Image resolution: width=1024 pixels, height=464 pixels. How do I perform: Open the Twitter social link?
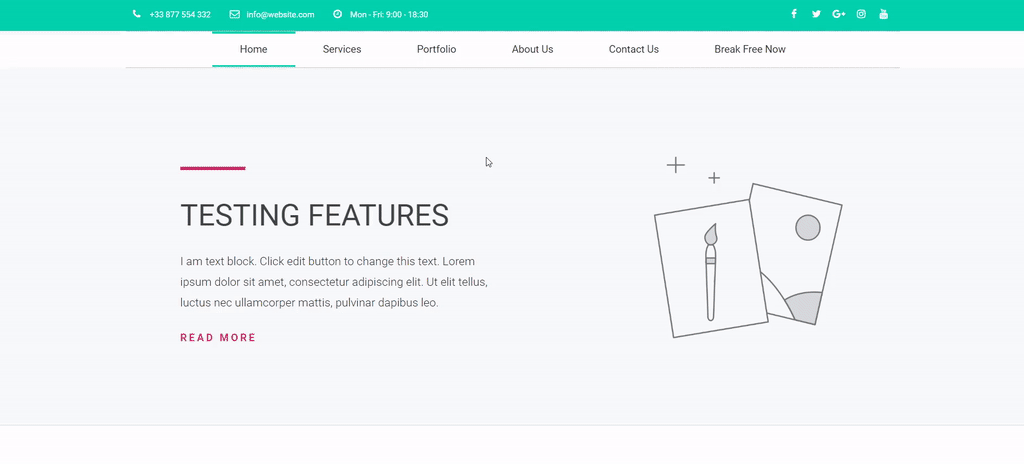tap(816, 14)
